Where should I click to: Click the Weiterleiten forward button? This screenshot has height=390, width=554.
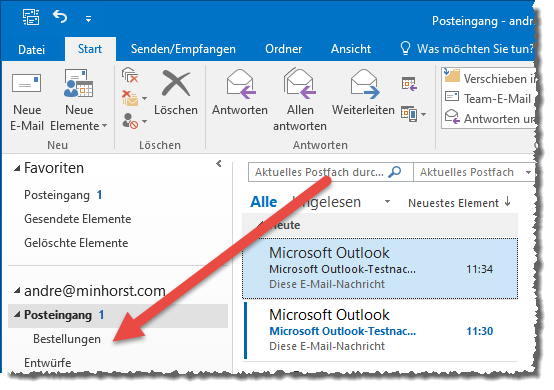[x=363, y=93]
